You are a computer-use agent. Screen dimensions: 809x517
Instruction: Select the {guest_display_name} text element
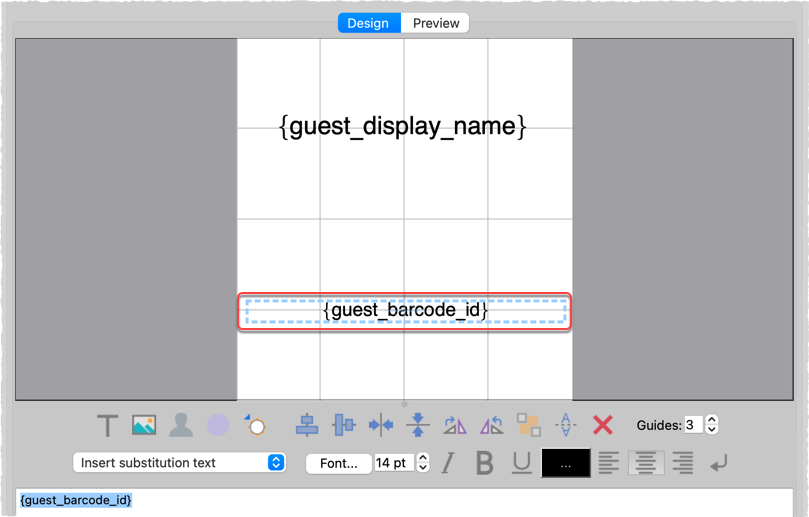click(x=403, y=127)
